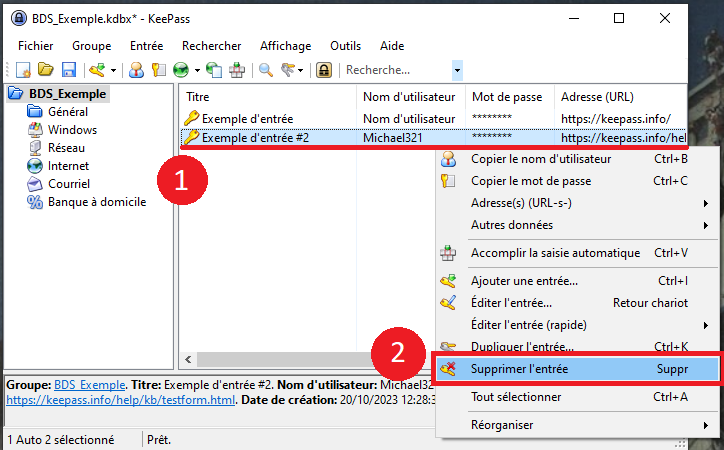The width and height of the screenshot is (724, 450).
Task: Select the Internet group
Action: pos(68,166)
